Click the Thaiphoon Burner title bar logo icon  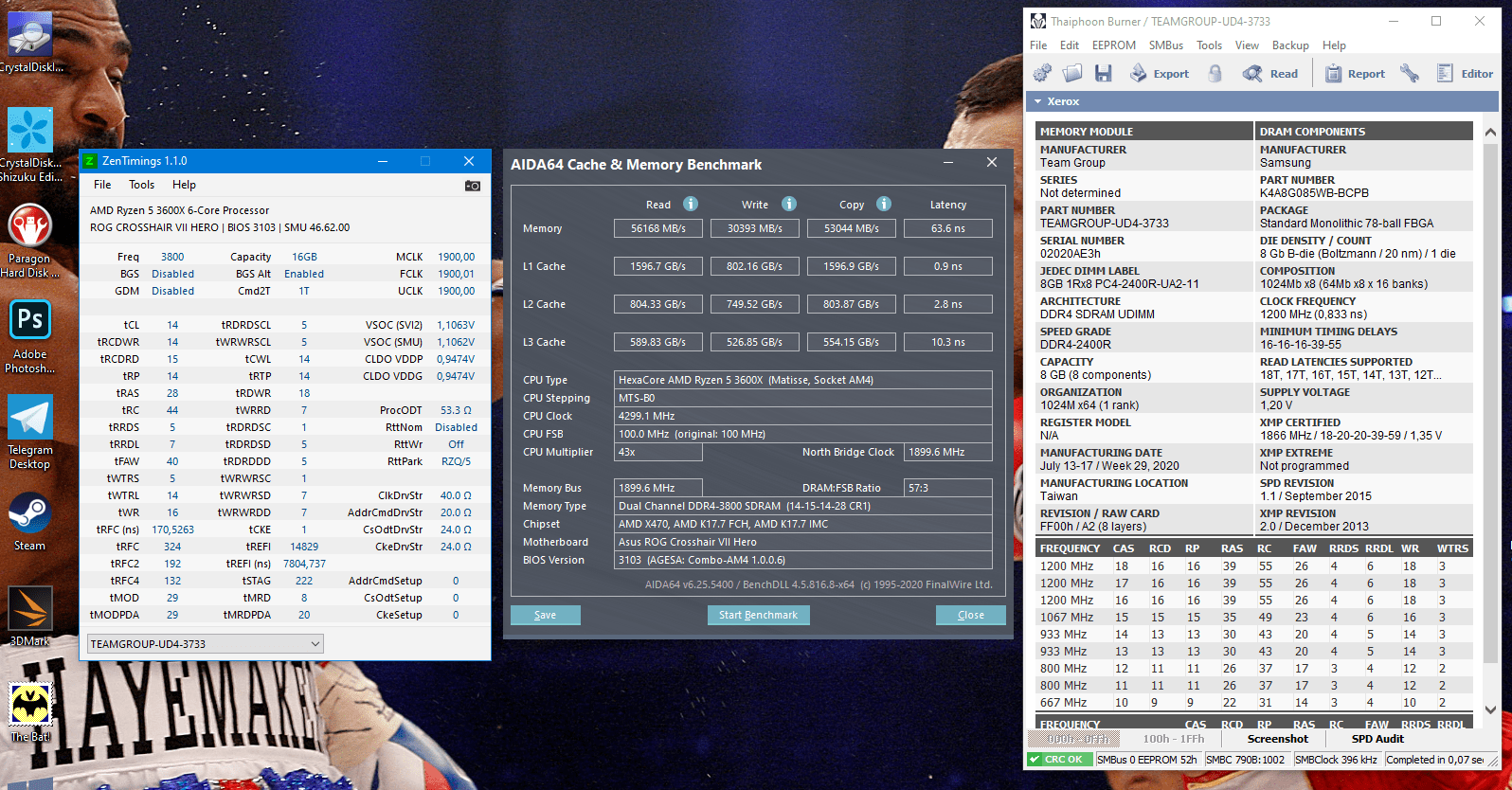[1037, 21]
